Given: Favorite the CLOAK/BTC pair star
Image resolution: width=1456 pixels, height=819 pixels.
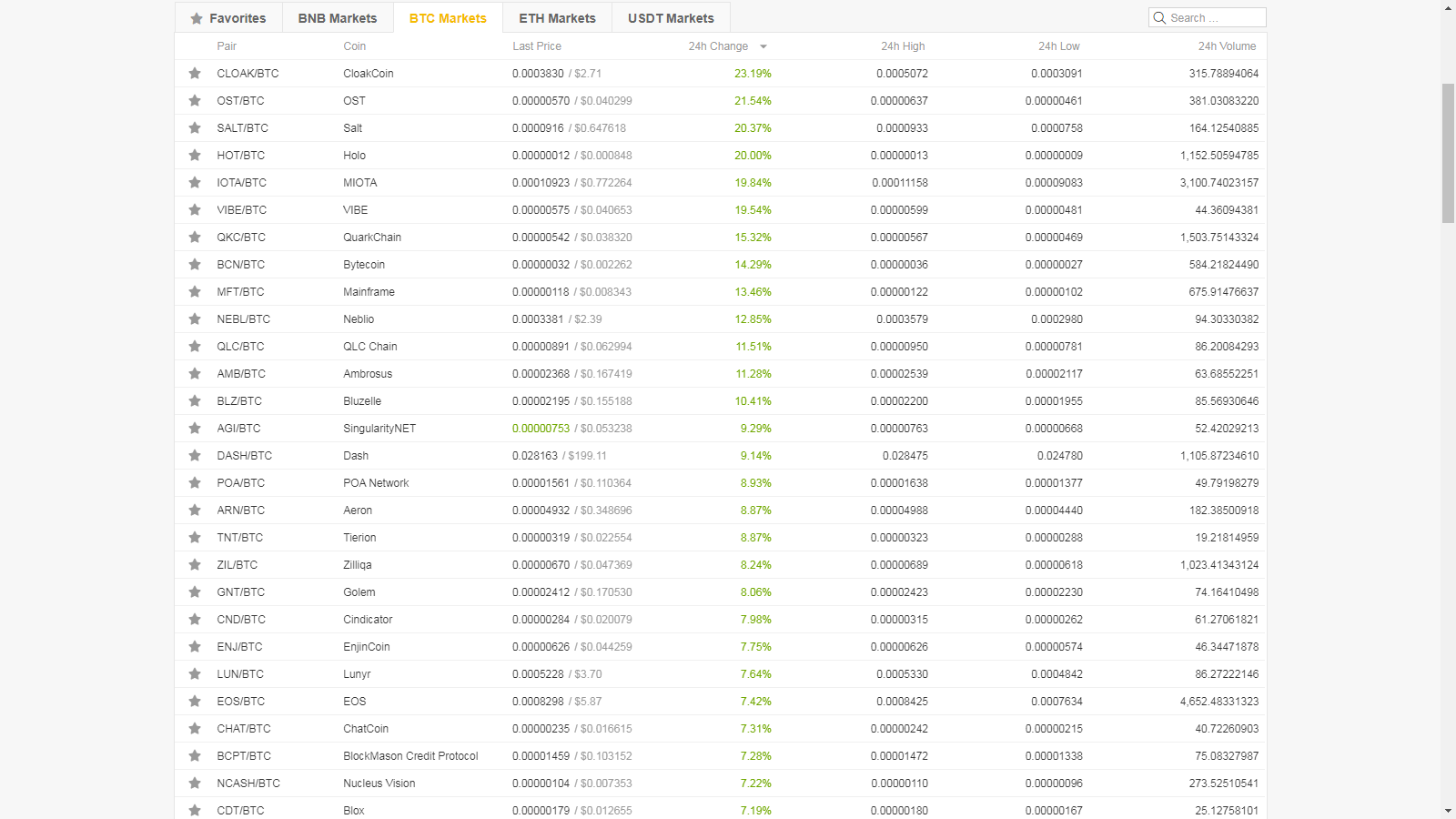Looking at the screenshot, I should tap(195, 74).
